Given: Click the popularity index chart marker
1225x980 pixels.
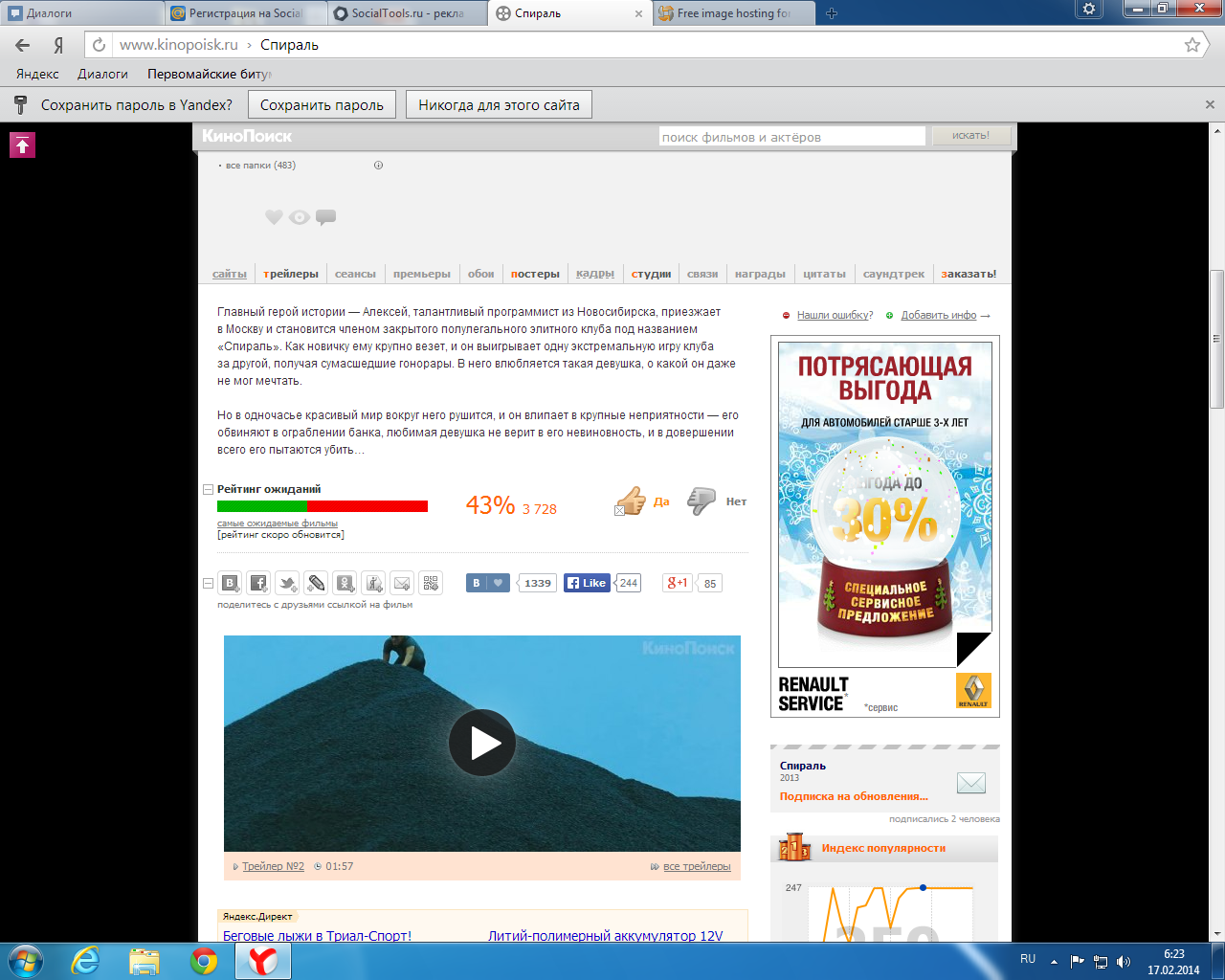Looking at the screenshot, I should (923, 888).
